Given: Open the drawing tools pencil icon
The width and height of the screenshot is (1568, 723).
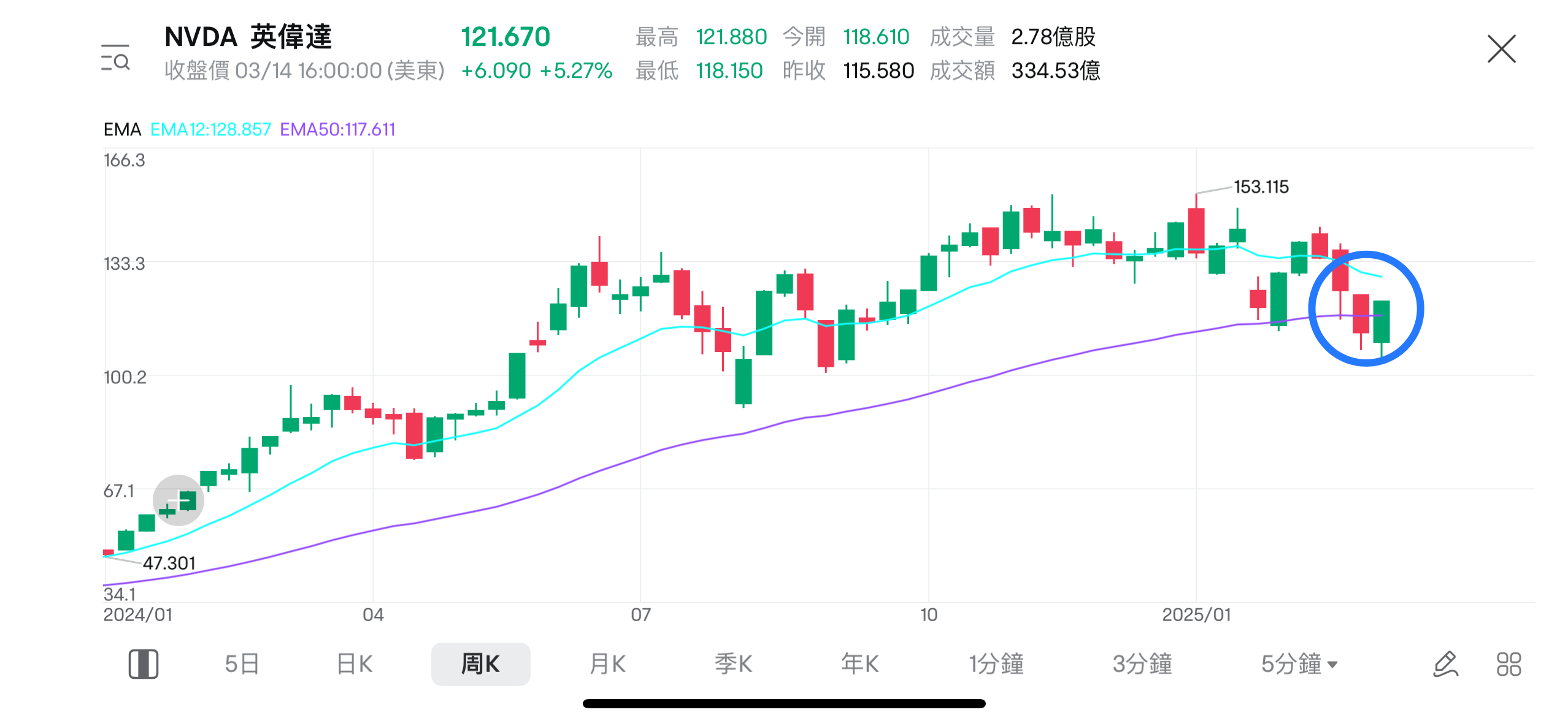Looking at the screenshot, I should tap(1446, 664).
